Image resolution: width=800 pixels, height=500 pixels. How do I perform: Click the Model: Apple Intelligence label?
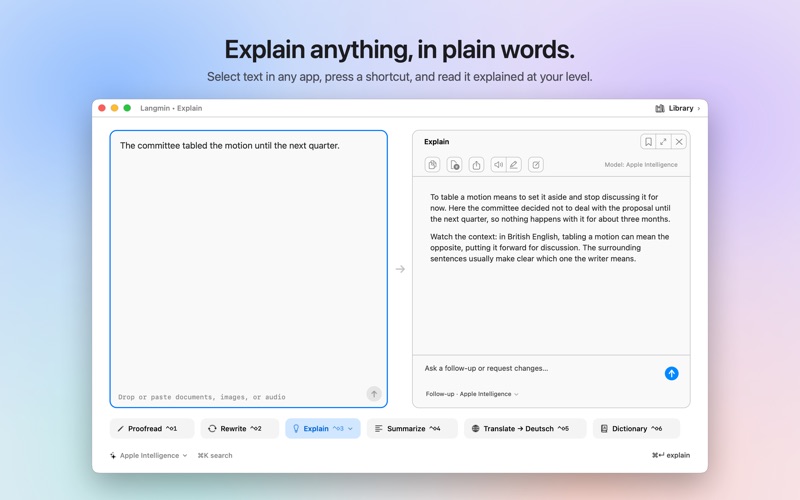point(641,165)
